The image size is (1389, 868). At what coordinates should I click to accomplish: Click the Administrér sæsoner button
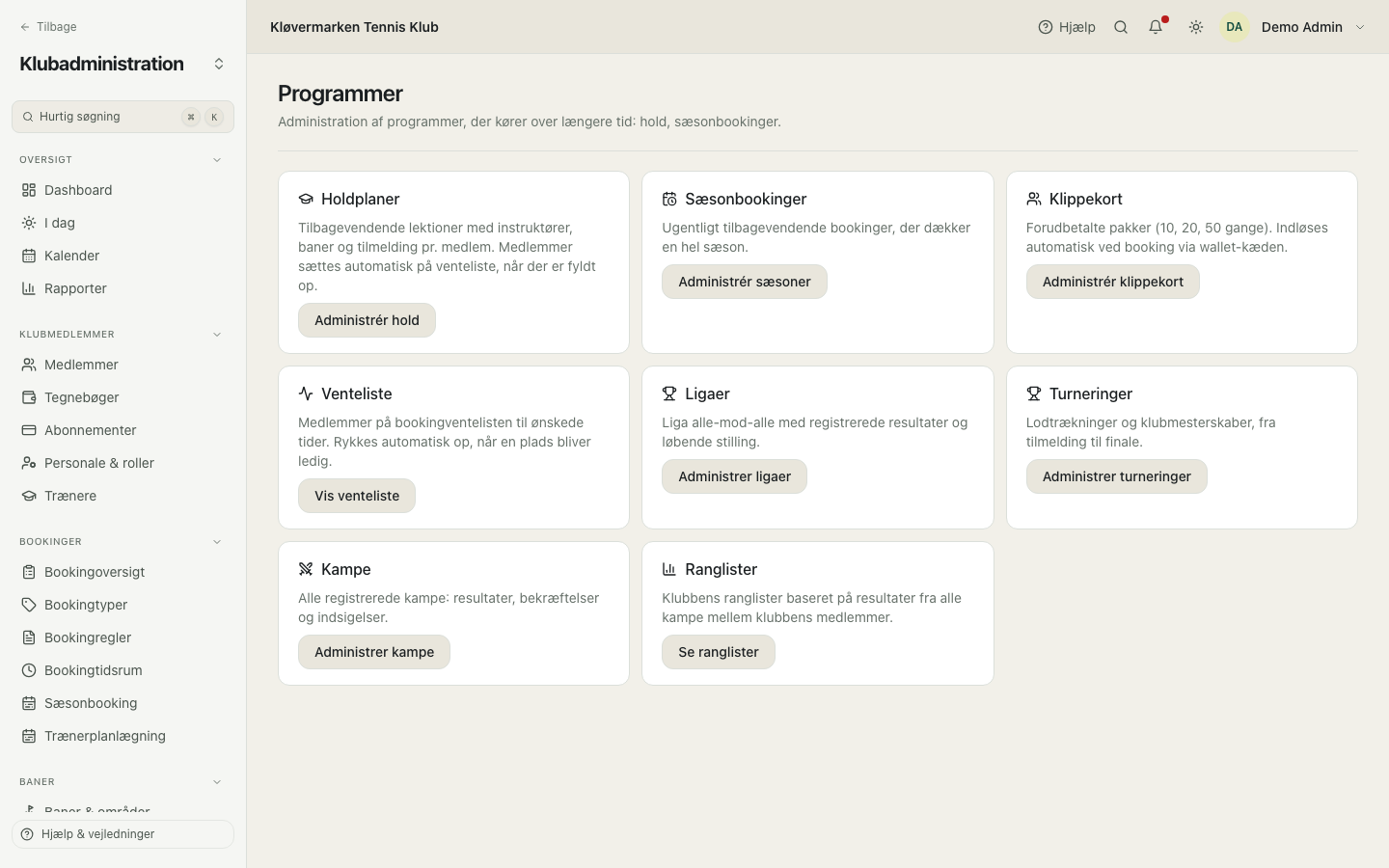(745, 282)
